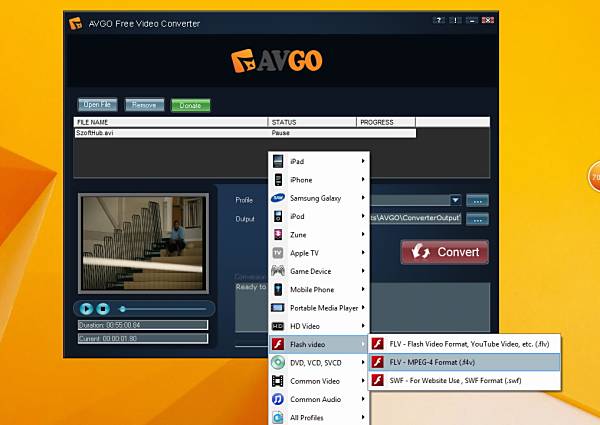Click the DVD, VCD, SVCD disc icon
This screenshot has width=600, height=425.
(x=278, y=362)
